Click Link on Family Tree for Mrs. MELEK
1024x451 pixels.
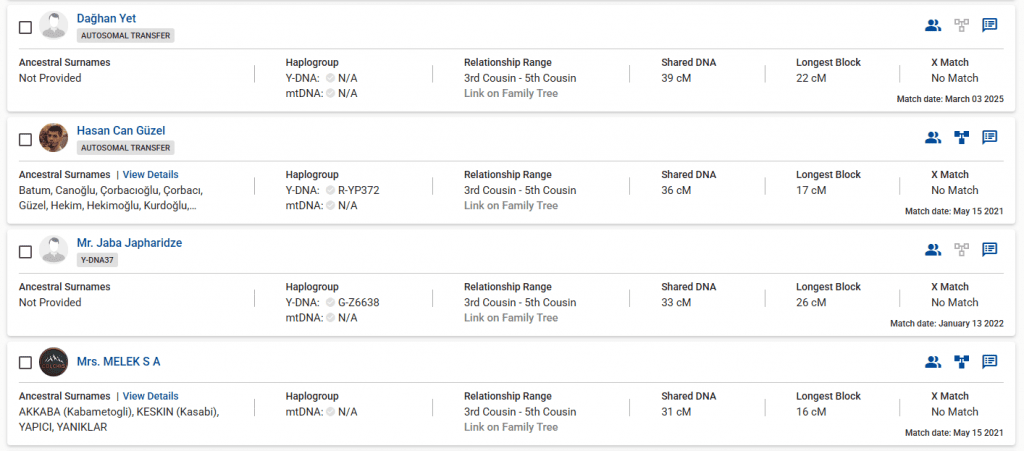click(x=510, y=428)
